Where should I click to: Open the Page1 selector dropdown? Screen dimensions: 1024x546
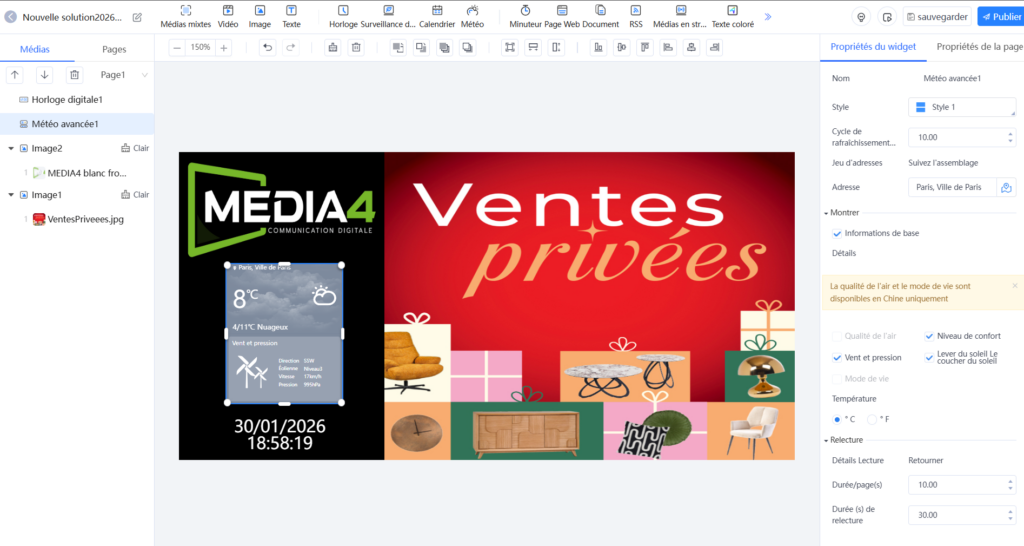point(124,75)
